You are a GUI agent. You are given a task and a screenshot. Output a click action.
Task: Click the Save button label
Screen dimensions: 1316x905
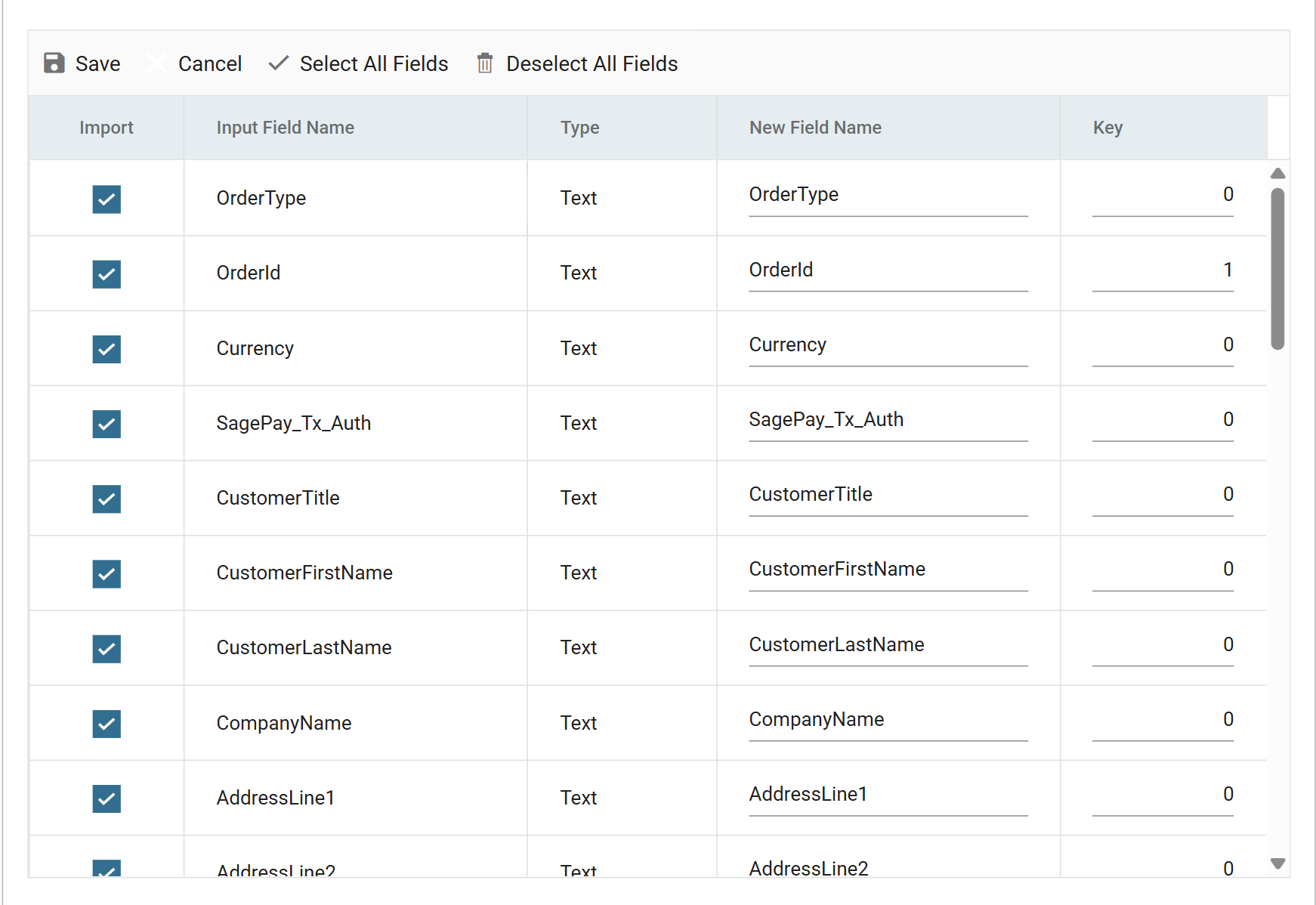pos(97,63)
